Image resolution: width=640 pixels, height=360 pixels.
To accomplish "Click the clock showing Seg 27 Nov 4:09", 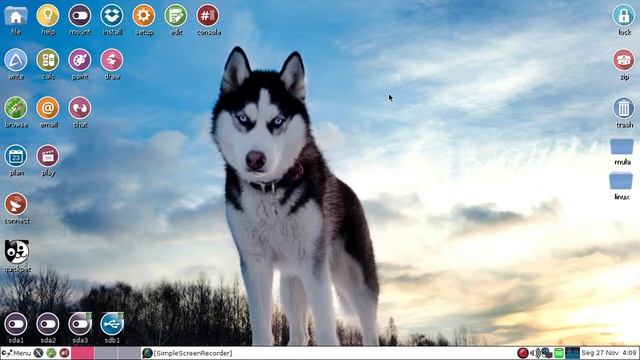I will [609, 353].
